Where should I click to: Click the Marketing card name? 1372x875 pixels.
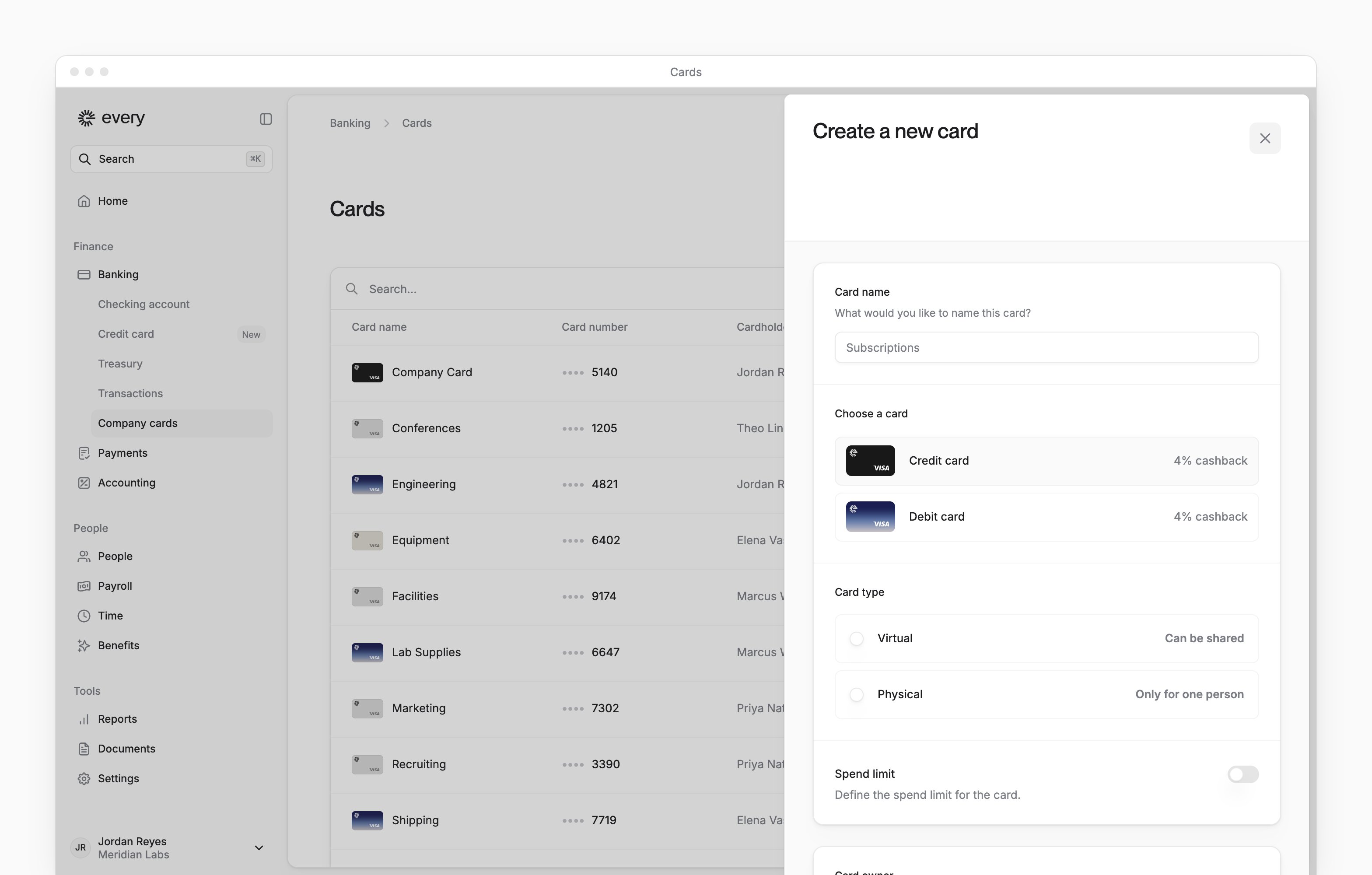coord(419,708)
